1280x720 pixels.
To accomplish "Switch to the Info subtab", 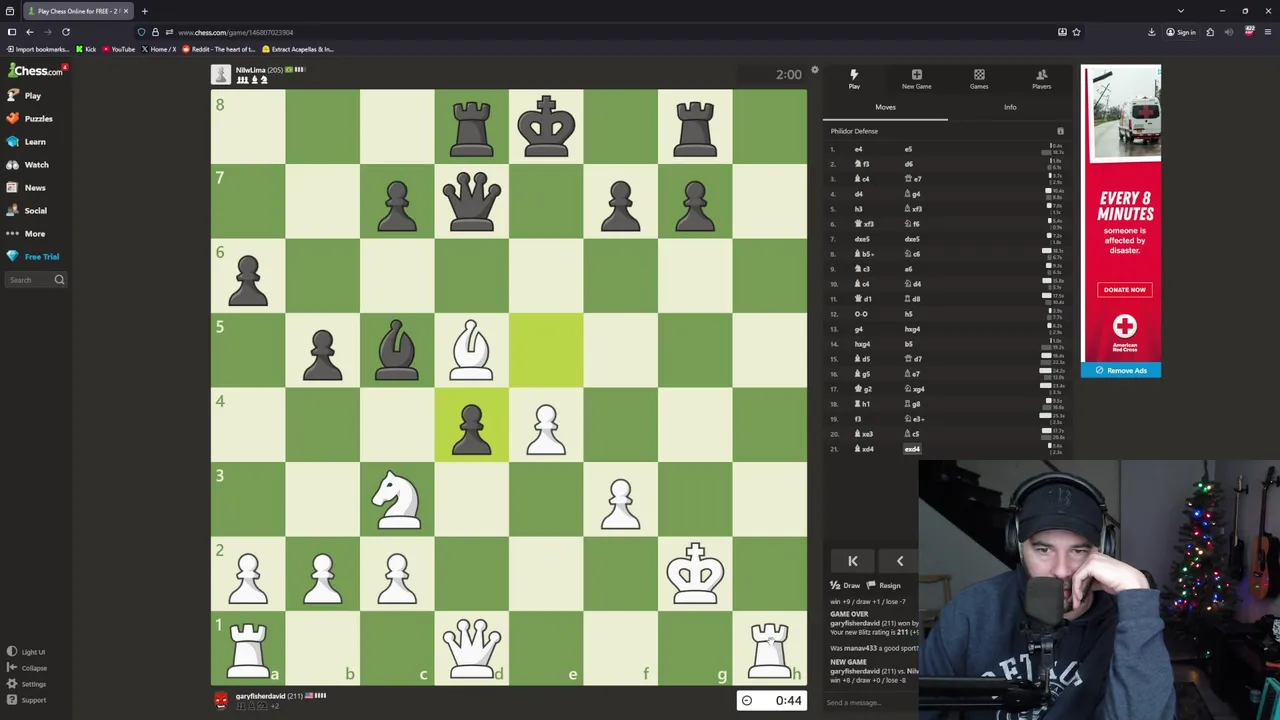I will tap(1010, 107).
